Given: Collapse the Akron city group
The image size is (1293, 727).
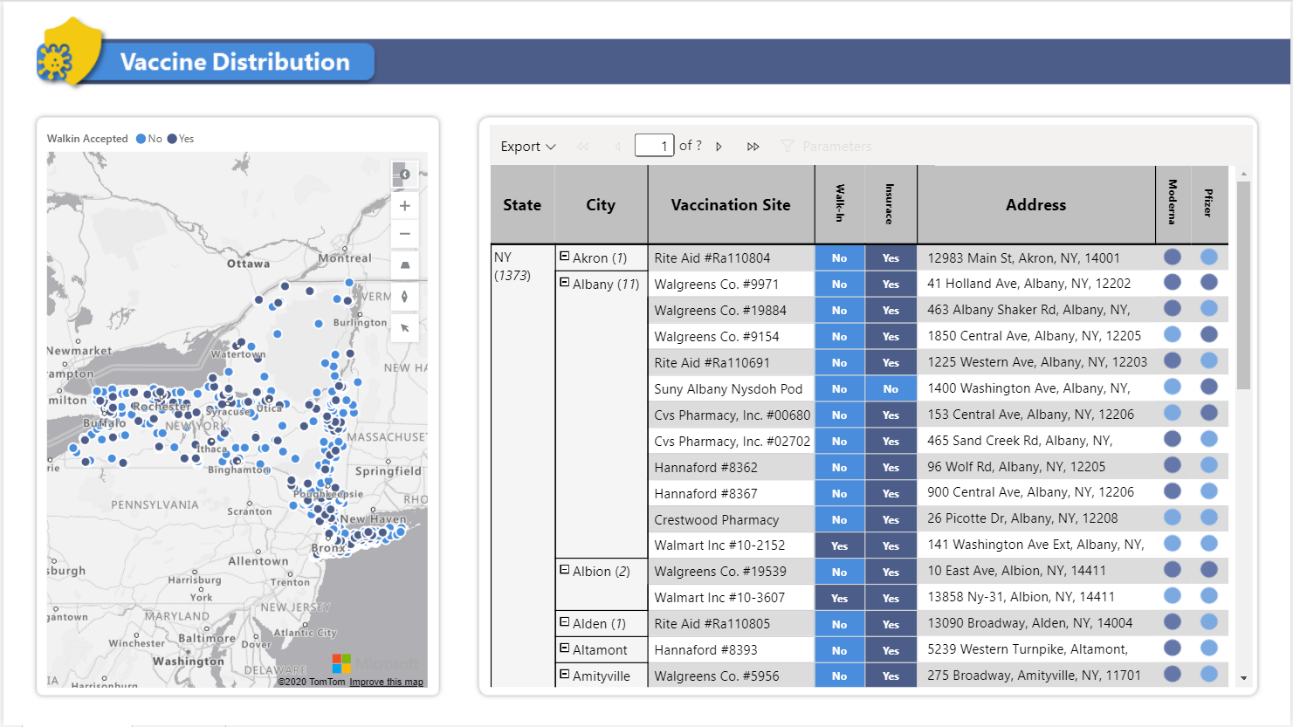Looking at the screenshot, I should click(564, 257).
